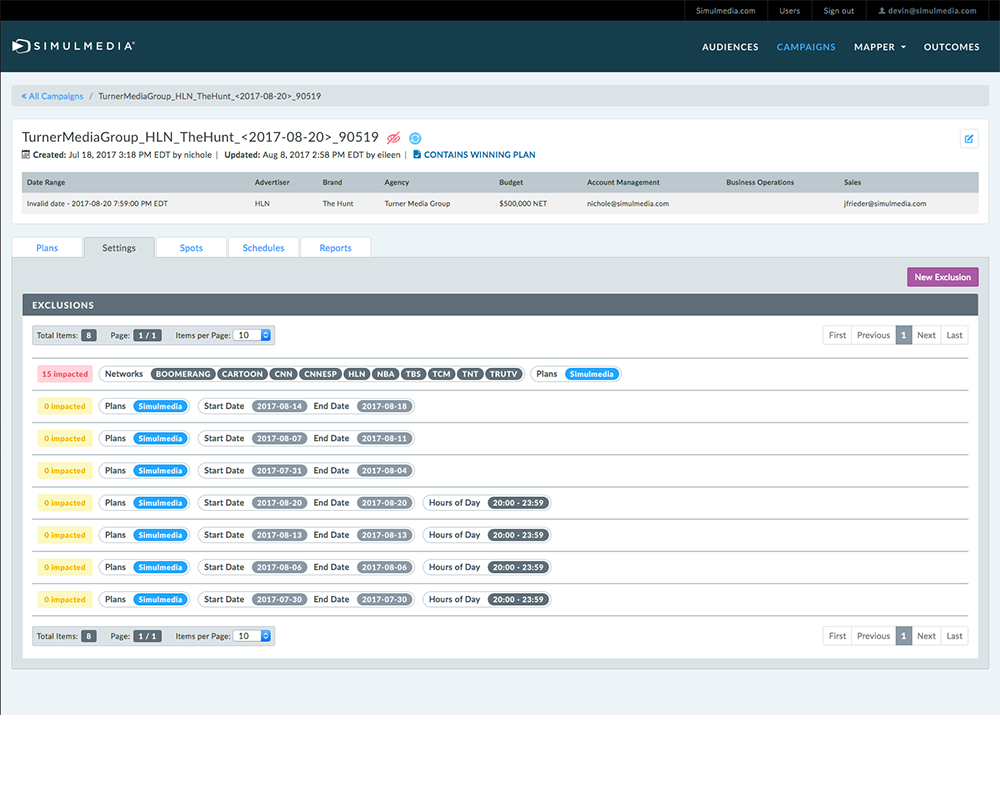1000x808 pixels.
Task: Open the Reports tab
Action: pyautogui.click(x=335, y=247)
